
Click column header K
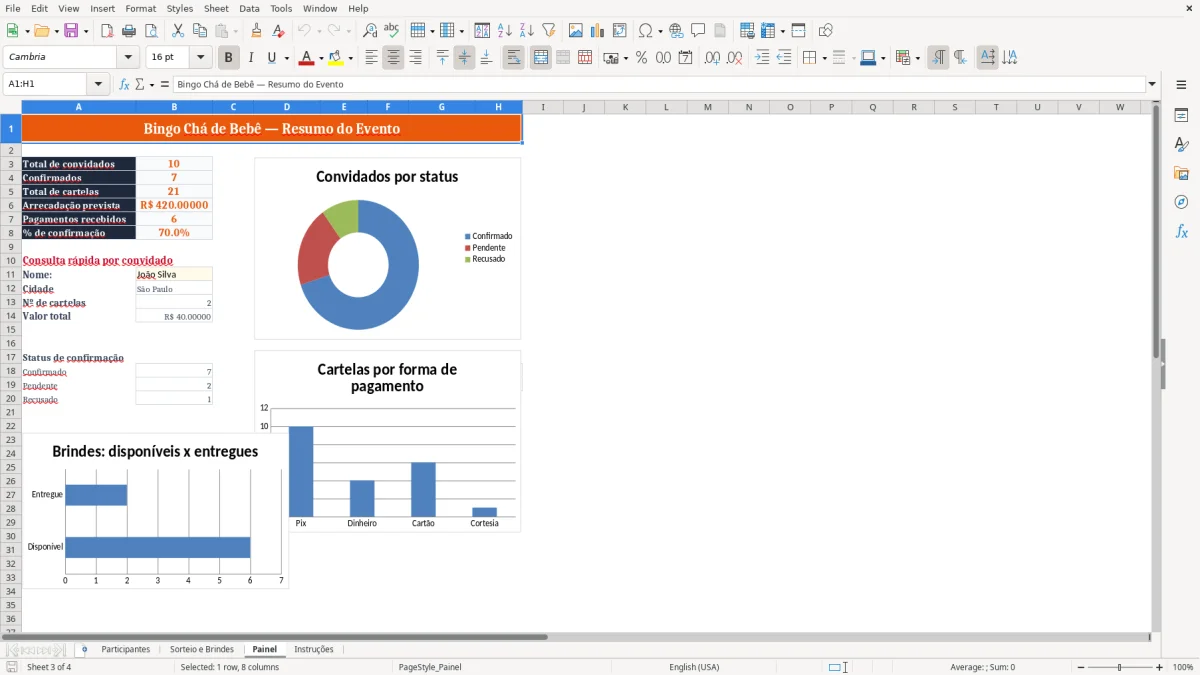625,107
